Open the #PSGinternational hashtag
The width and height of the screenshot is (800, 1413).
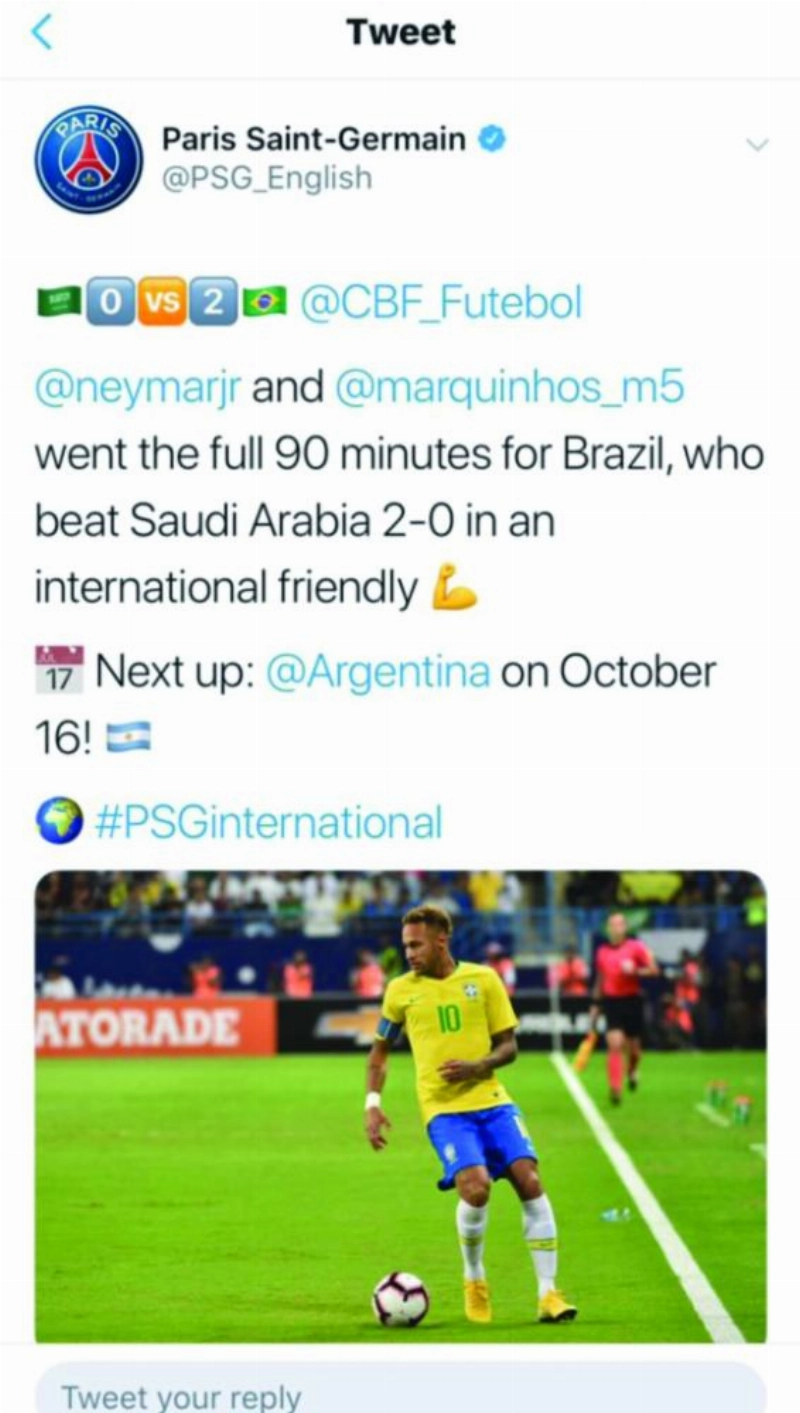pos(267,822)
